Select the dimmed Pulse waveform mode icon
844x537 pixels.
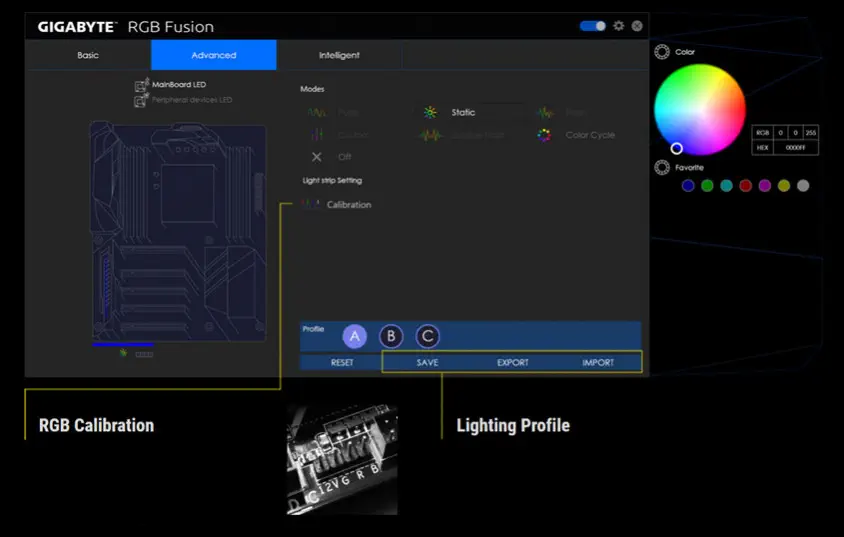316,112
